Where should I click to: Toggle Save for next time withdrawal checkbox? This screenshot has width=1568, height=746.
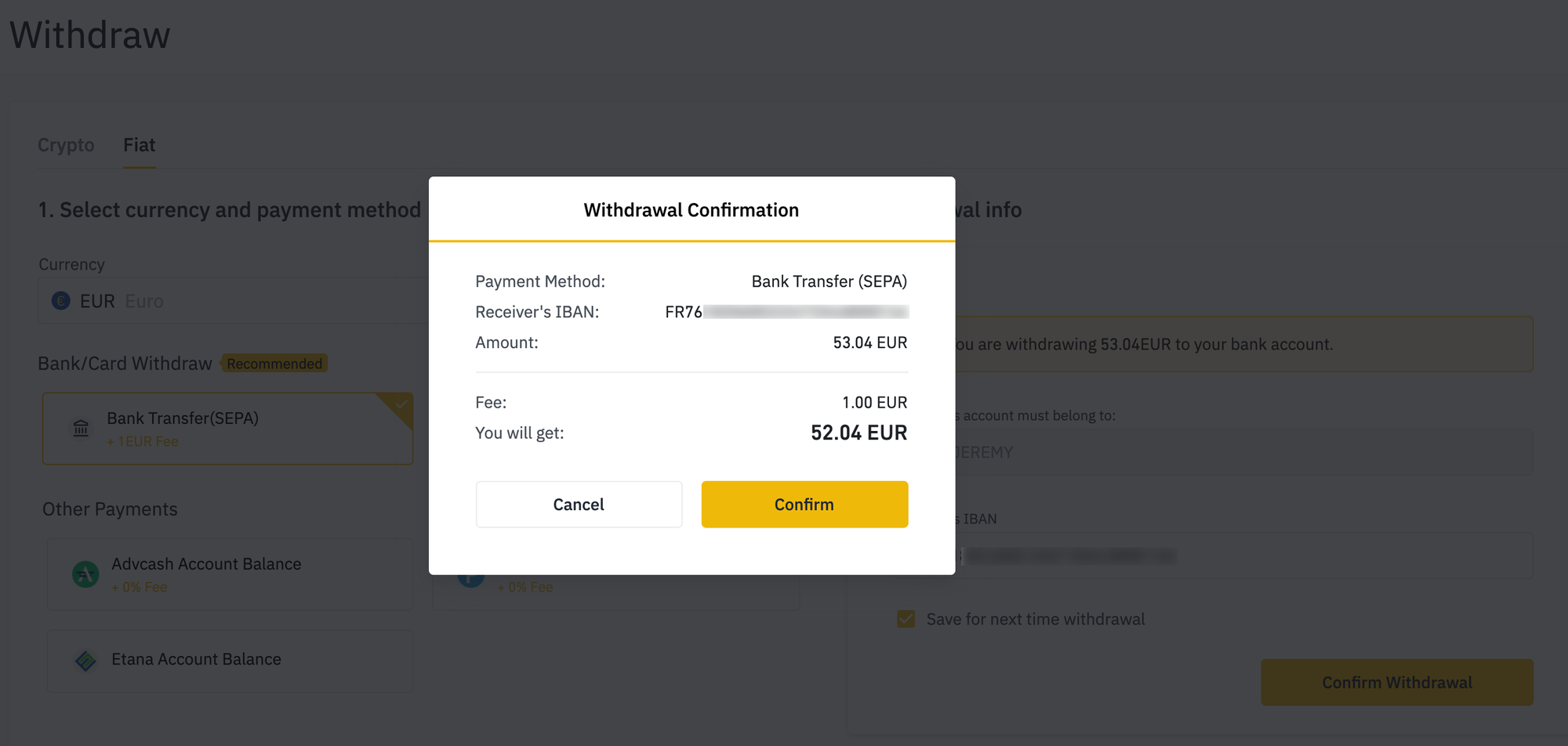(906, 619)
